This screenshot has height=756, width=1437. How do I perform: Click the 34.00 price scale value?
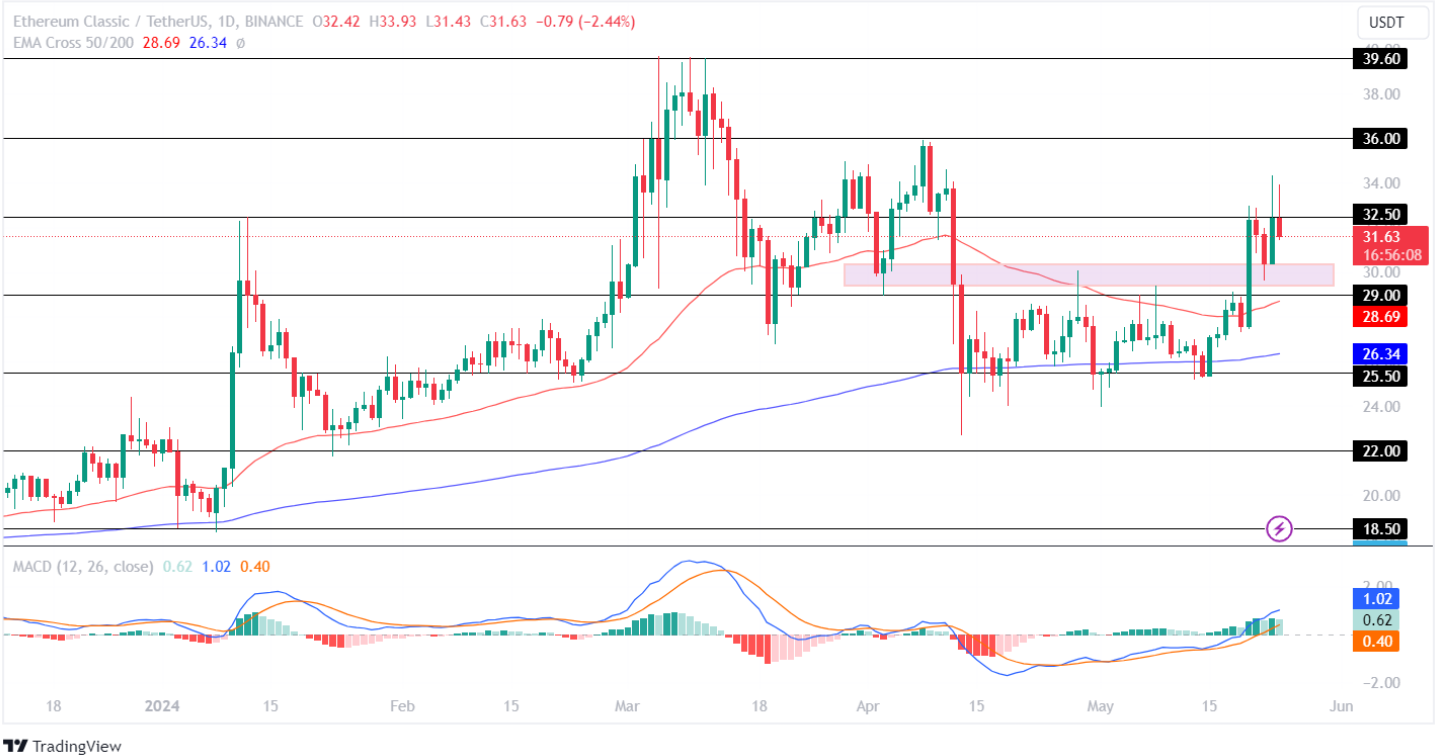1380,183
